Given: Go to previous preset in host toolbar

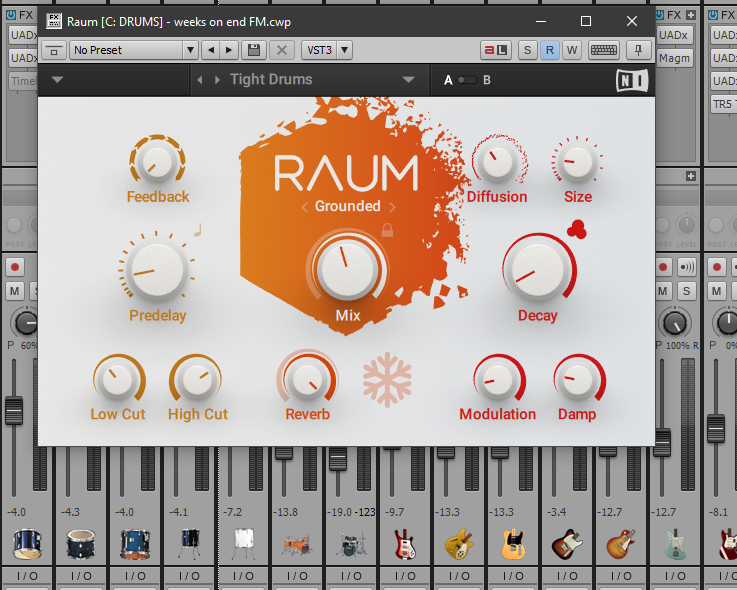Looking at the screenshot, I should tap(211, 50).
